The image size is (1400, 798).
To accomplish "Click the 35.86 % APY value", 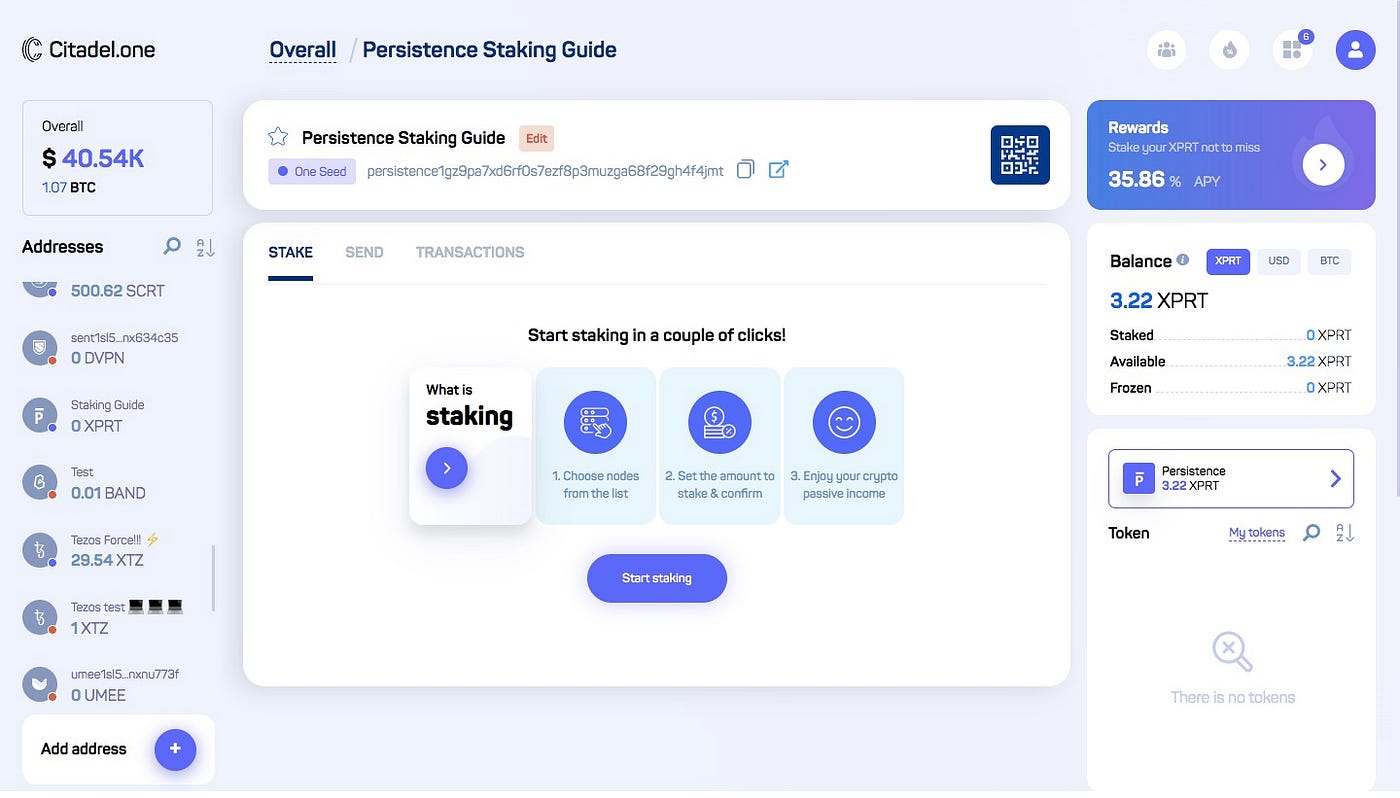I will (x=1164, y=180).
